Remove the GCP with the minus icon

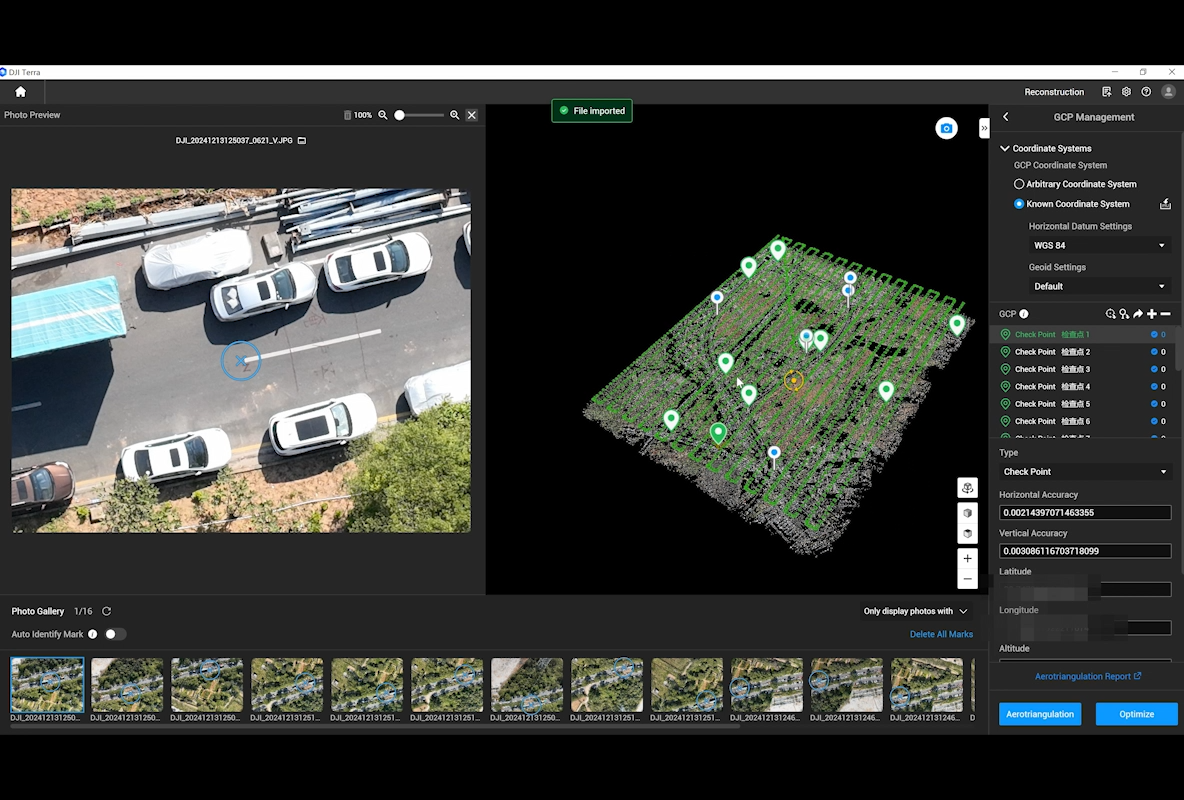[x=1166, y=314]
